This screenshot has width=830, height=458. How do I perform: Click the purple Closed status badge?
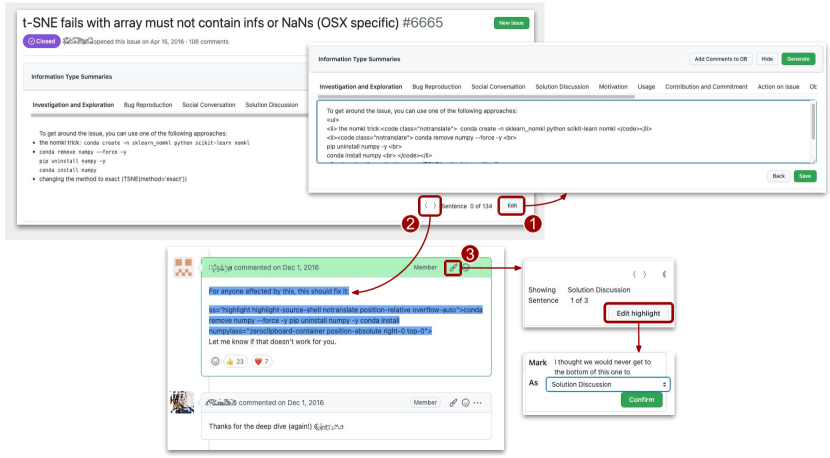coord(41,41)
